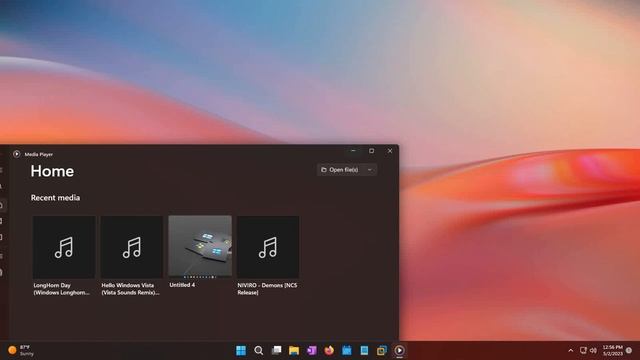The width and height of the screenshot is (640, 360).
Task: Launch Firefox from the taskbar
Action: pyautogui.click(x=329, y=350)
